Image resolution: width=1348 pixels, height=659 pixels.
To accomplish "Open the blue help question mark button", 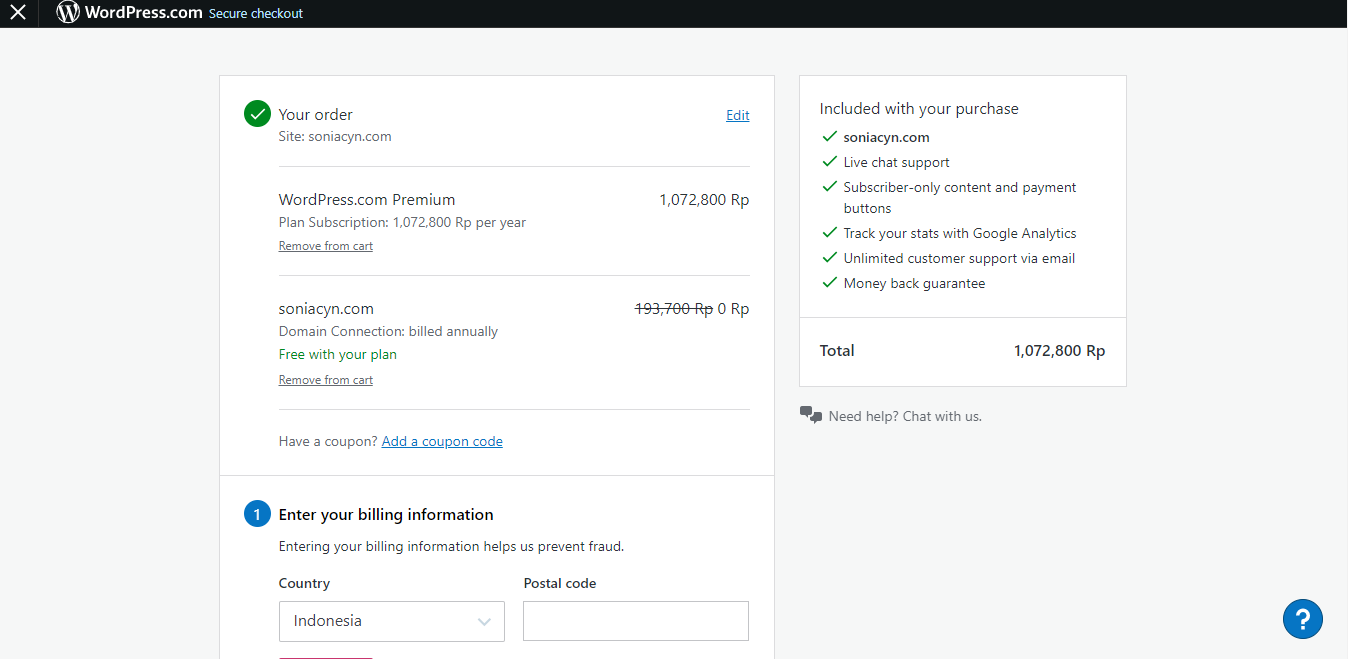I will pyautogui.click(x=1303, y=619).
